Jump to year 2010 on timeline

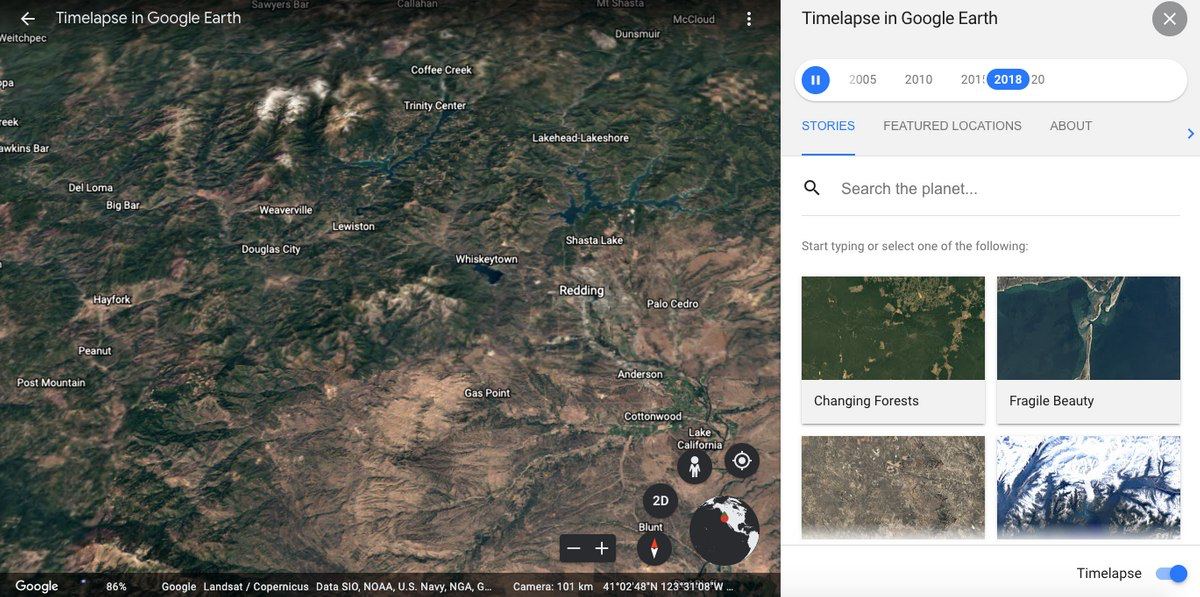pos(918,80)
